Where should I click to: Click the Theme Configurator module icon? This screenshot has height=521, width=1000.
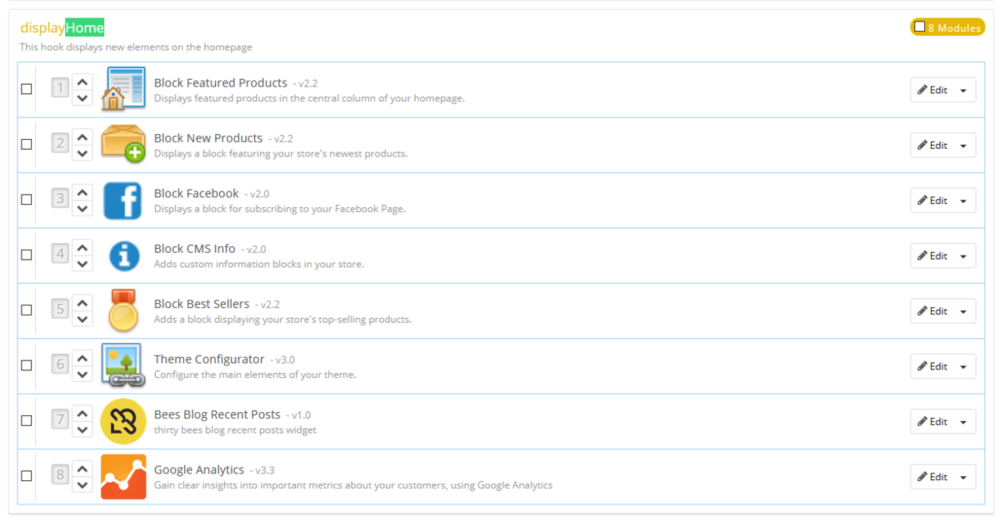124,366
